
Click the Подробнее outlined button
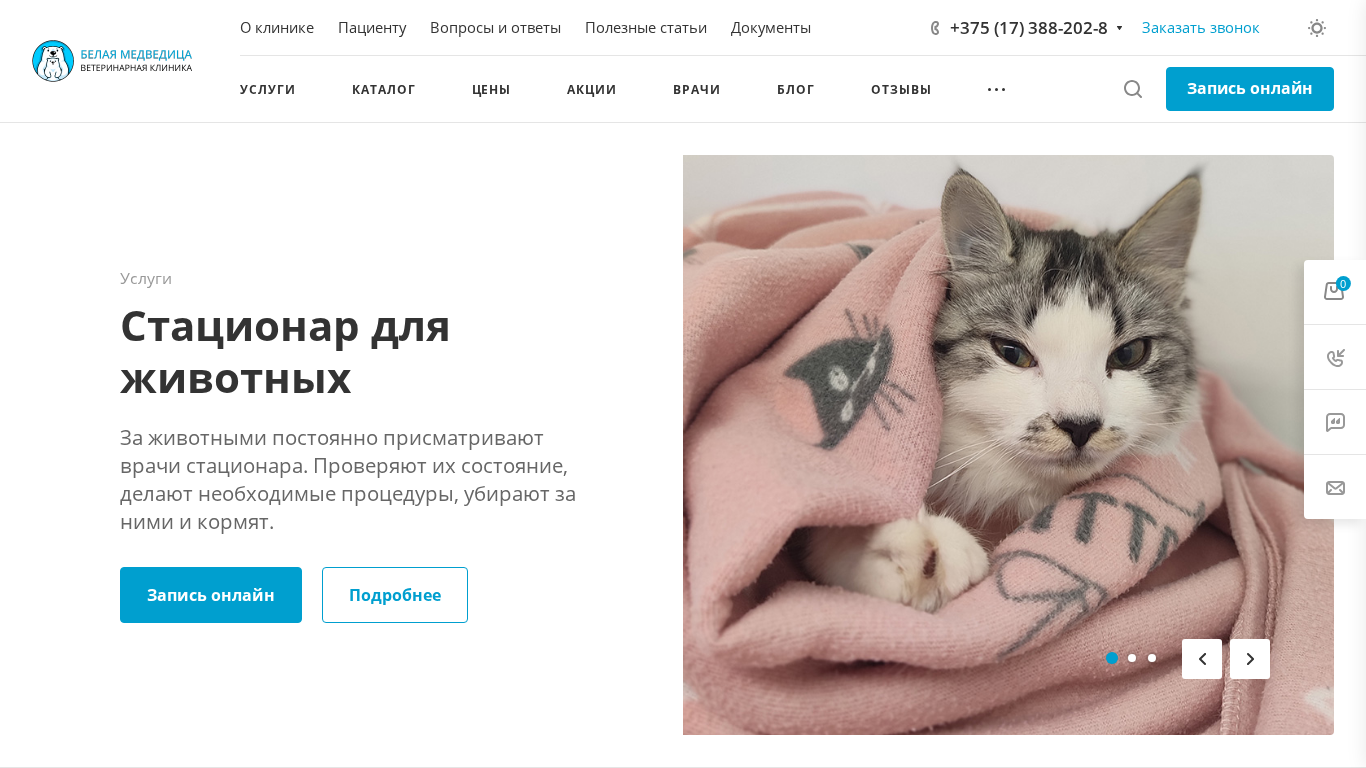[395, 595]
